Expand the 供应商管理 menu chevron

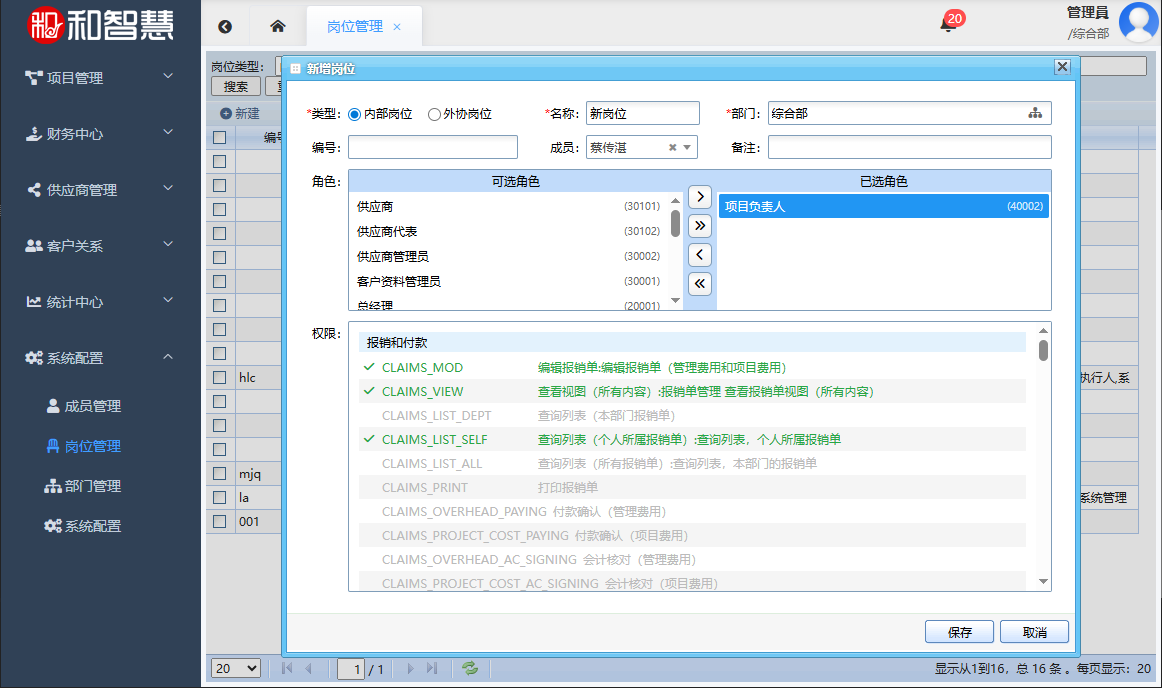pos(168,188)
